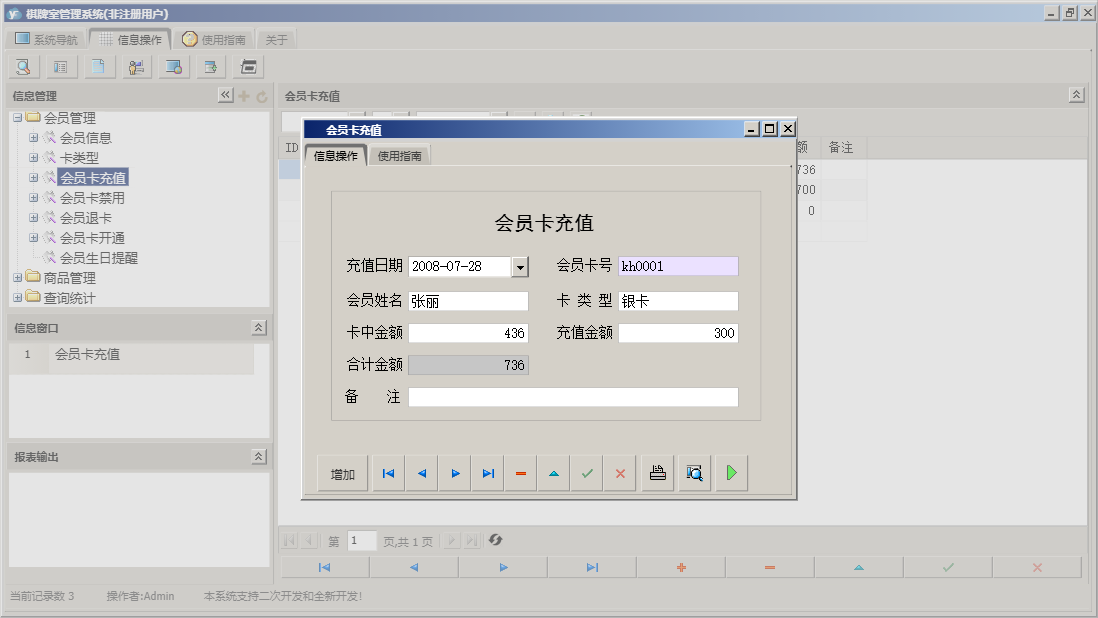Open the list view toolbar icon
Image resolution: width=1098 pixels, height=618 pixels.
(61, 66)
